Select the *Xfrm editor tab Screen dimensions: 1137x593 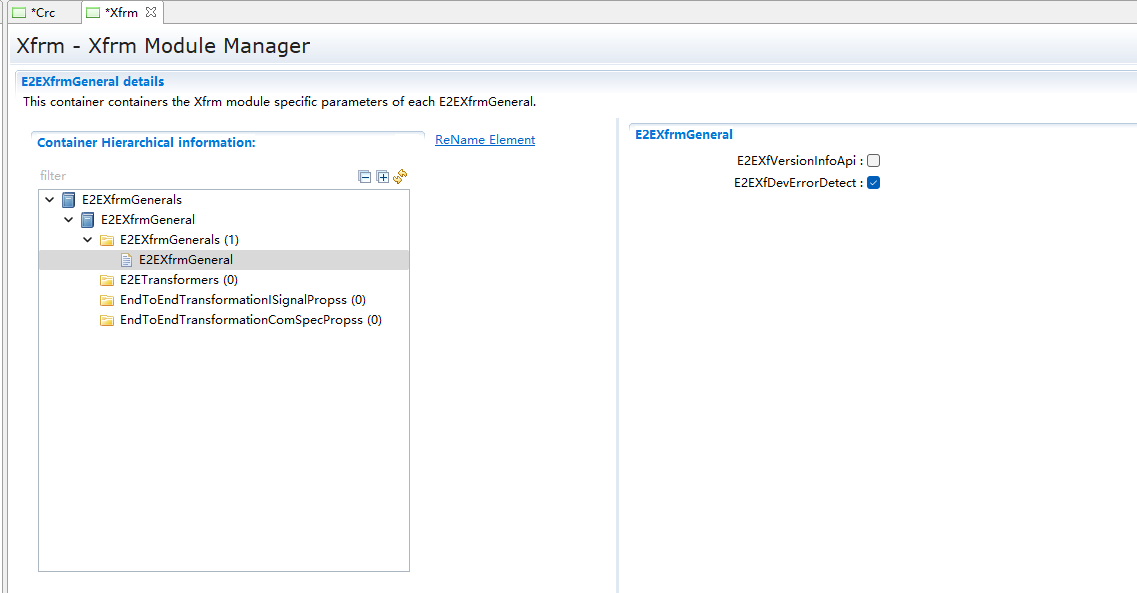120,13
